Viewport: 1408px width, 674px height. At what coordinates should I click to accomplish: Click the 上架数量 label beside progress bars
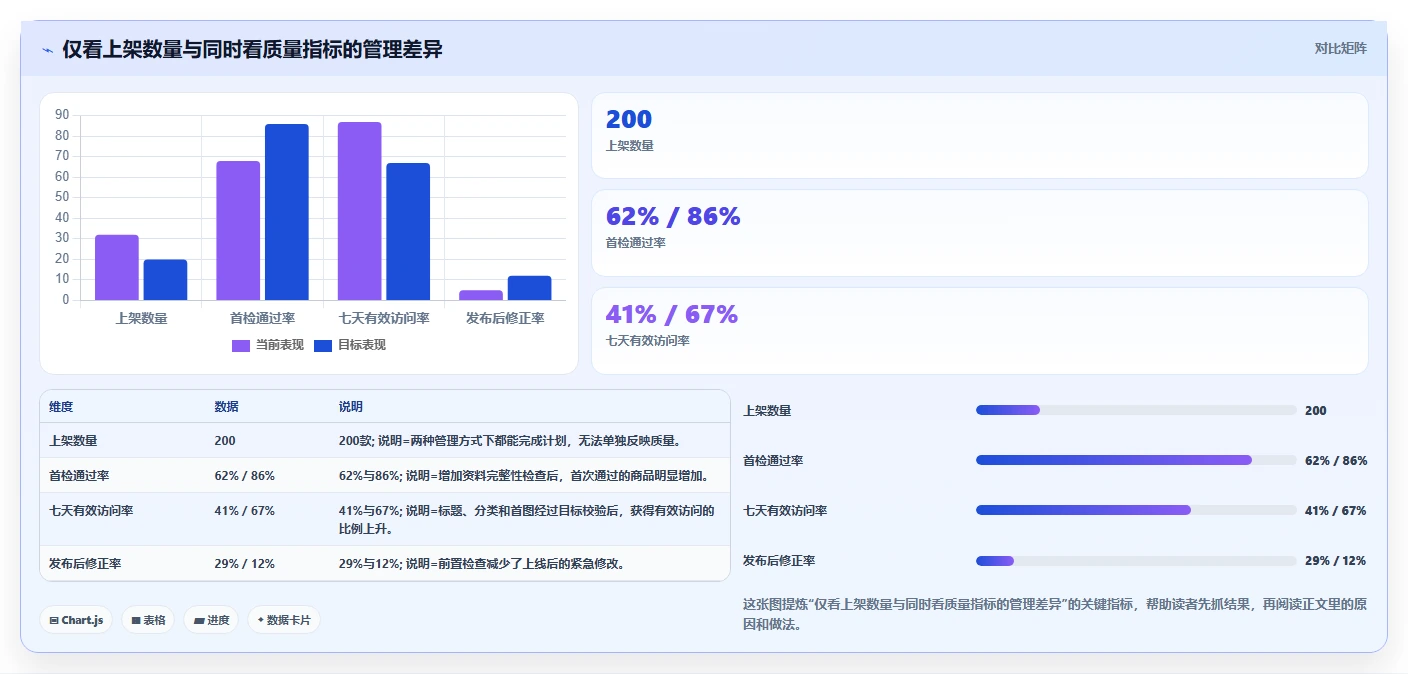point(767,410)
